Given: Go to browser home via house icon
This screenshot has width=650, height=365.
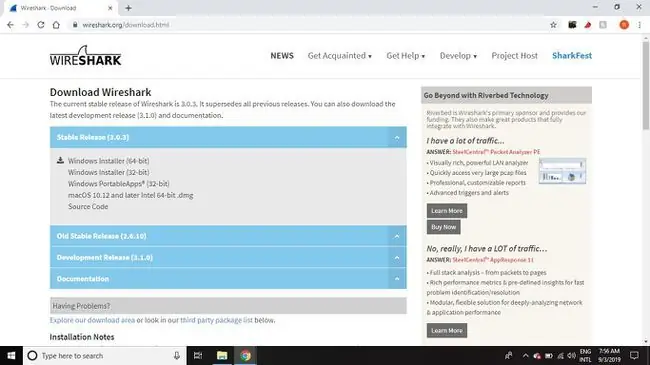Looking at the screenshot, I should pyautogui.click(x=56, y=25).
